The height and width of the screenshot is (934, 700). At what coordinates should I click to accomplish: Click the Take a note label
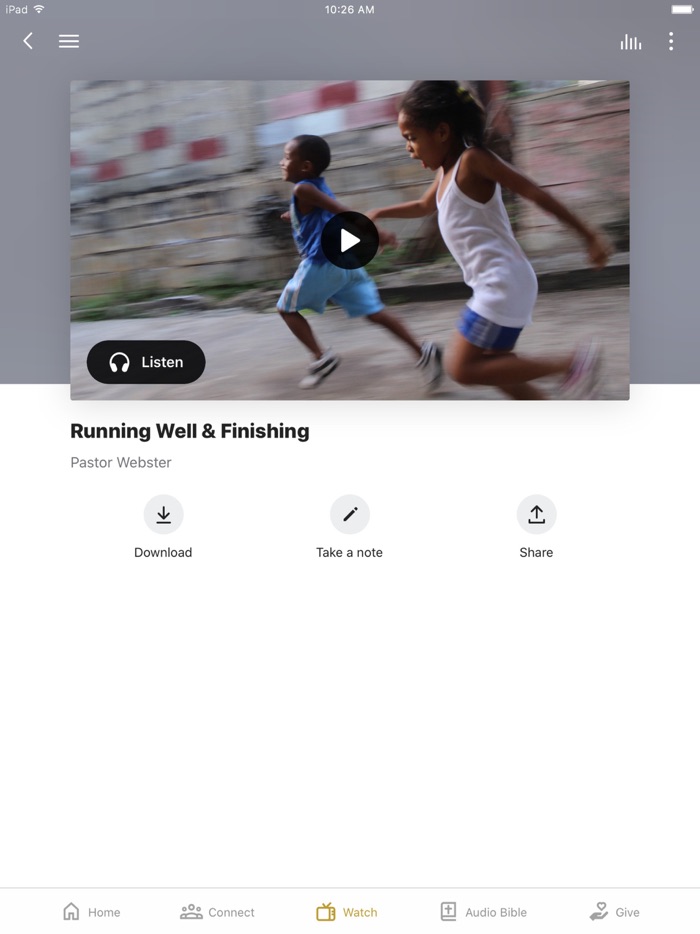(x=350, y=553)
